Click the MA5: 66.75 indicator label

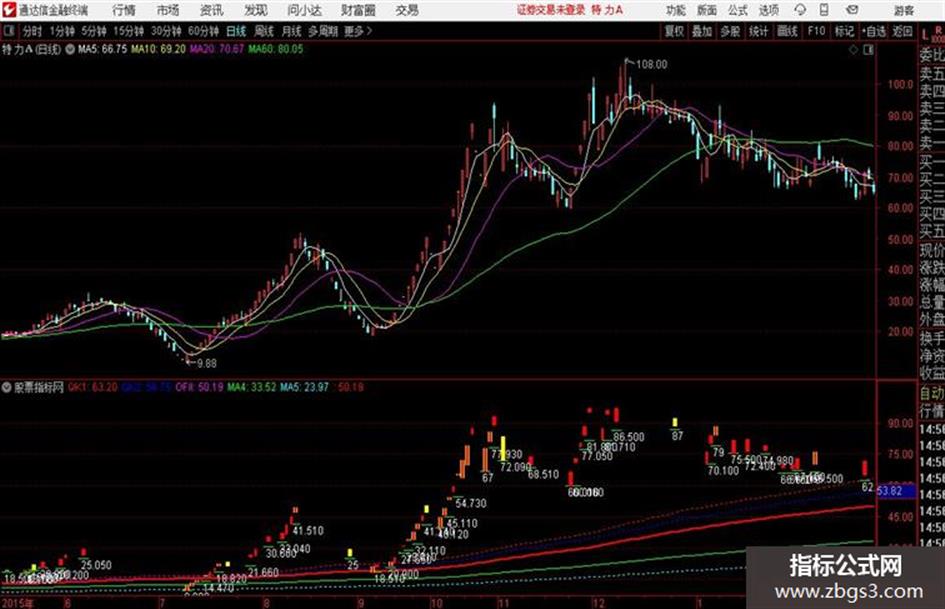click(x=102, y=49)
